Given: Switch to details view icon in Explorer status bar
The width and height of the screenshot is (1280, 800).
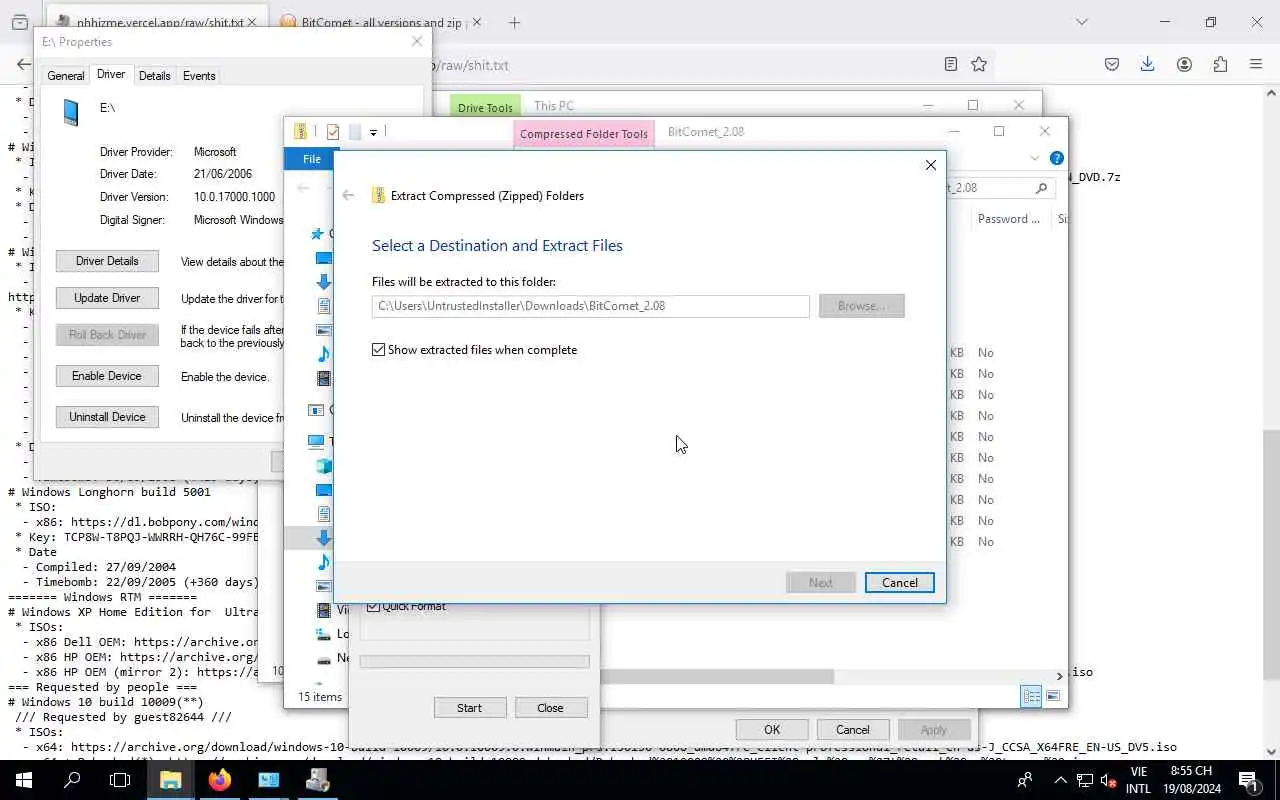Looking at the screenshot, I should [1032, 697].
